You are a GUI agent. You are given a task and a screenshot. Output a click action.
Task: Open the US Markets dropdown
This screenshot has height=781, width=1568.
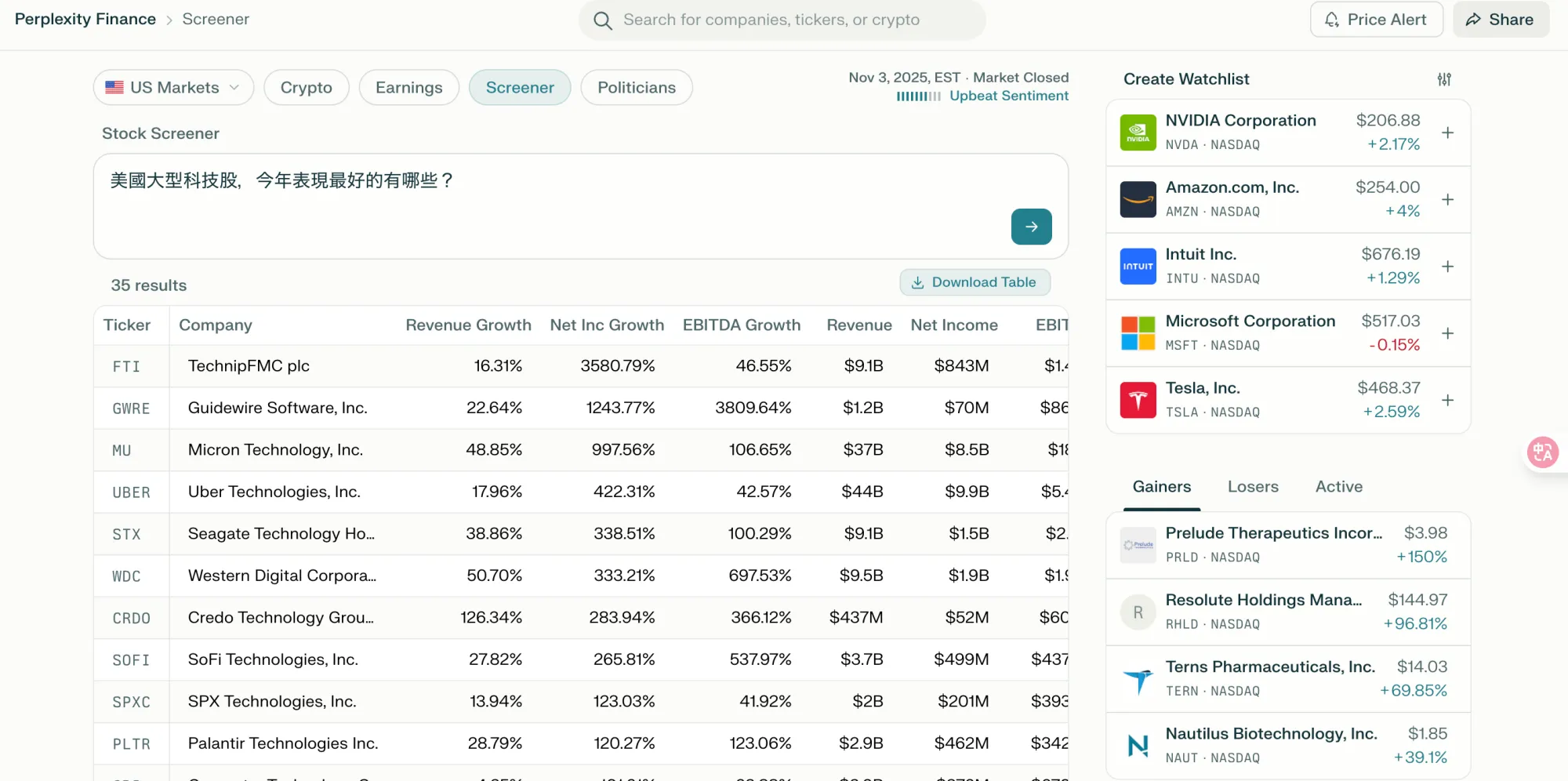click(x=173, y=87)
